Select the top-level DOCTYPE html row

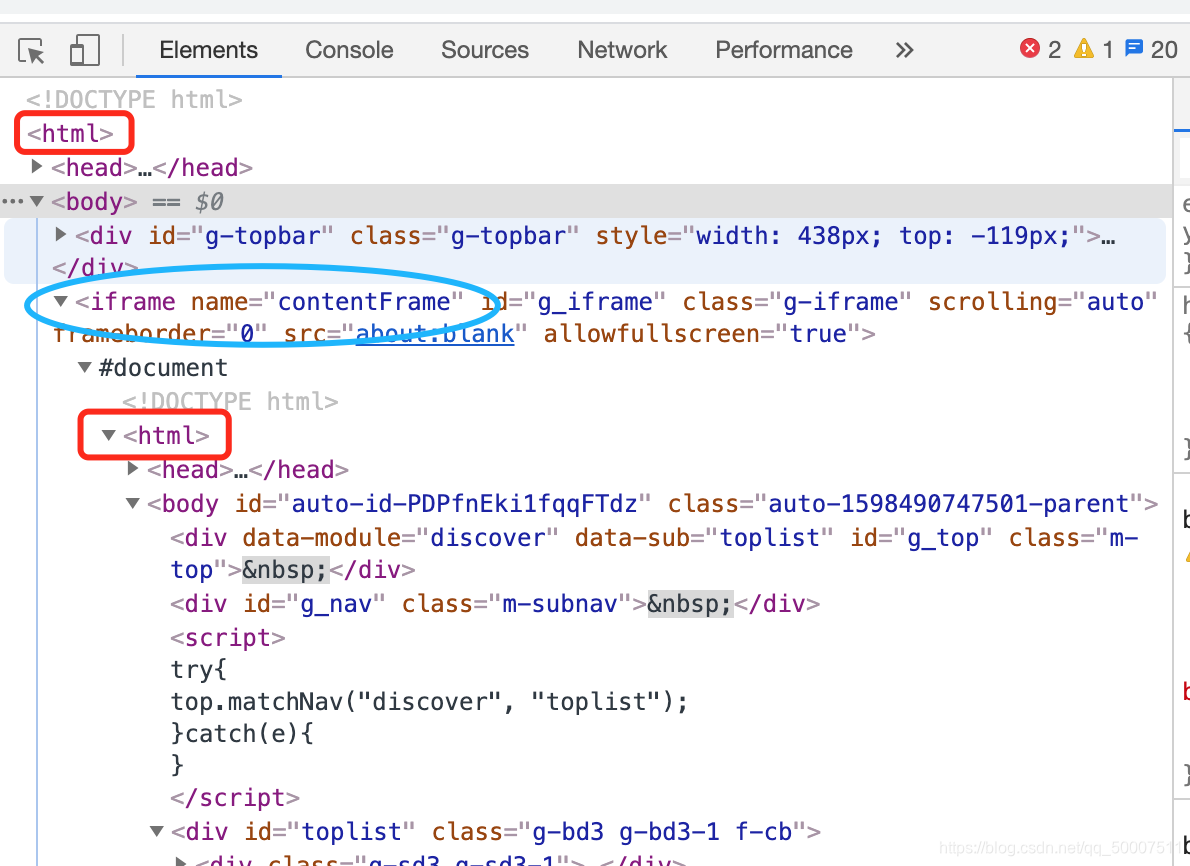tap(134, 99)
